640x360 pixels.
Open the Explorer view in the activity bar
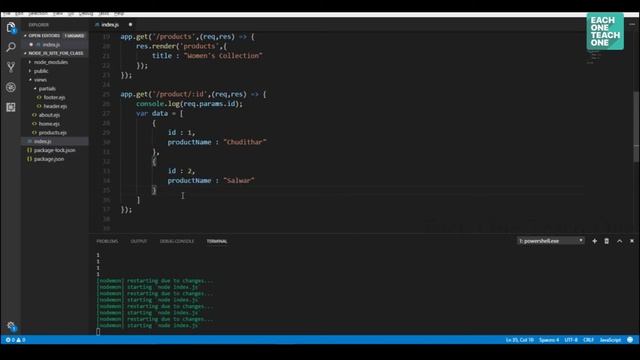(x=11, y=27)
